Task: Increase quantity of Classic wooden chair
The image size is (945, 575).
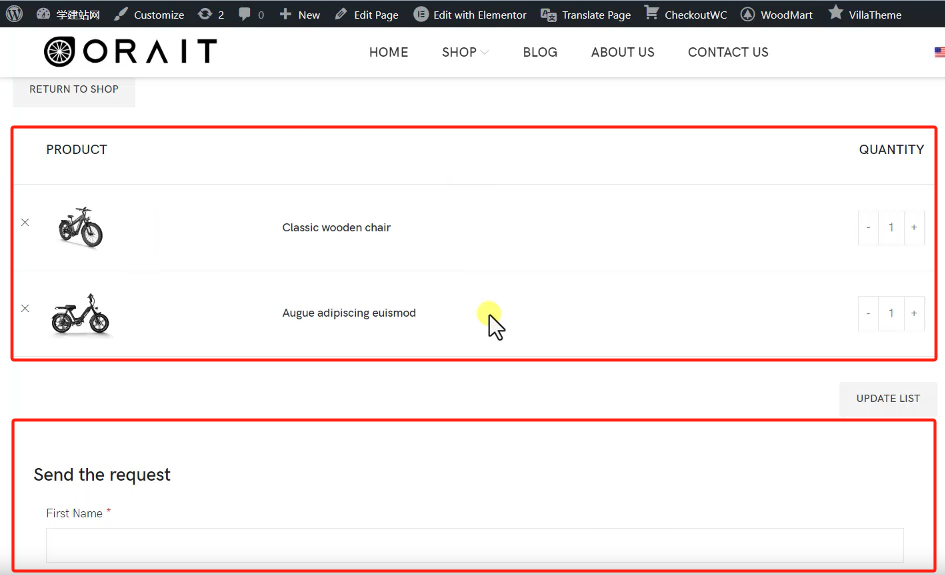Action: click(x=914, y=228)
